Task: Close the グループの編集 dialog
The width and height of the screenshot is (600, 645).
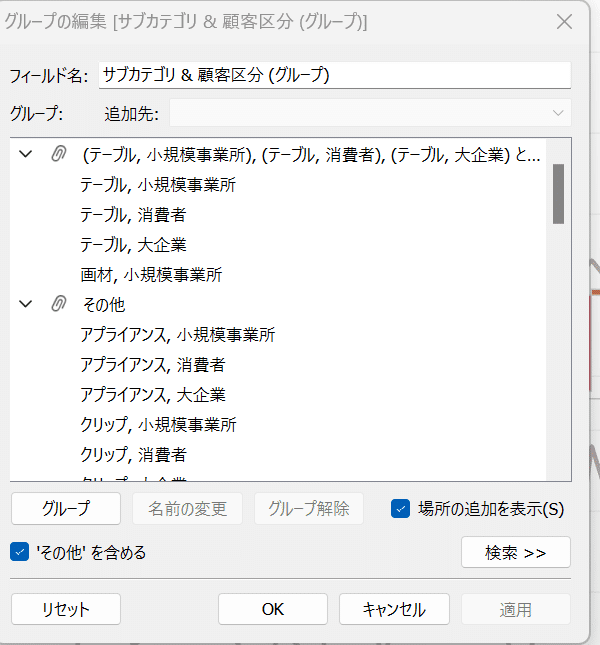Action: coord(564,21)
